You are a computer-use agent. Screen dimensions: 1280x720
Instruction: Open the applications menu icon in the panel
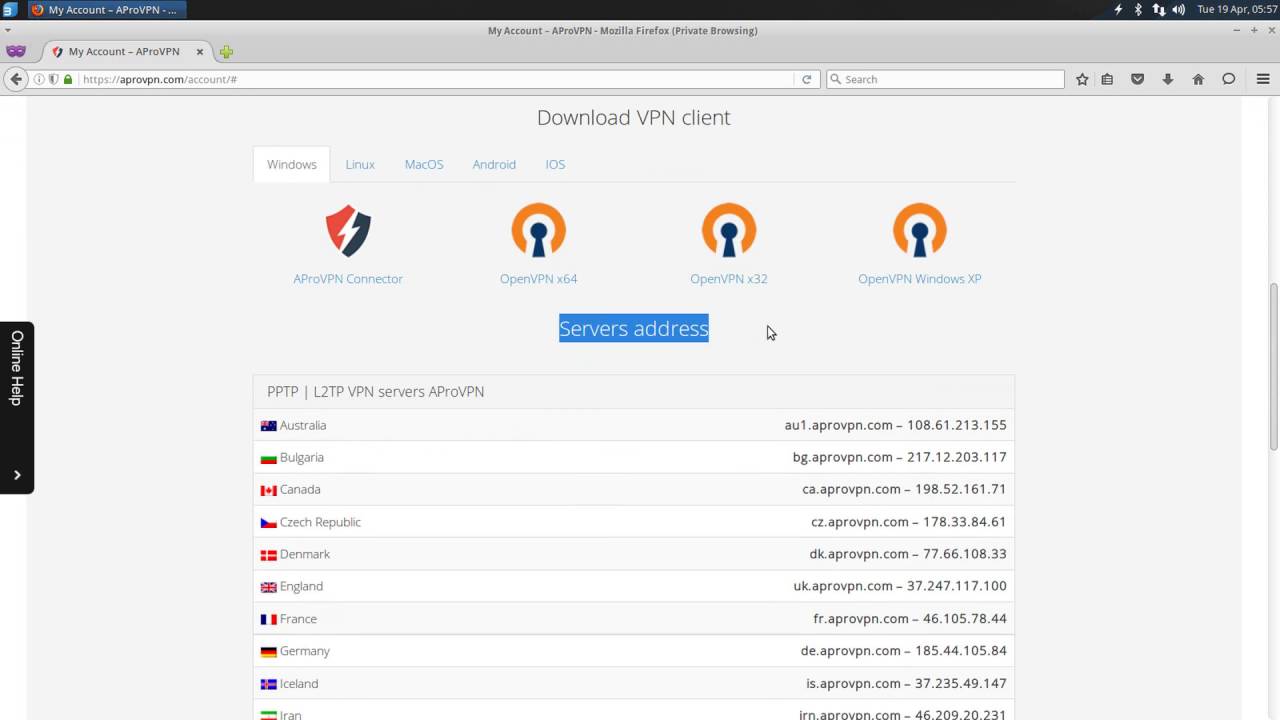coord(9,9)
